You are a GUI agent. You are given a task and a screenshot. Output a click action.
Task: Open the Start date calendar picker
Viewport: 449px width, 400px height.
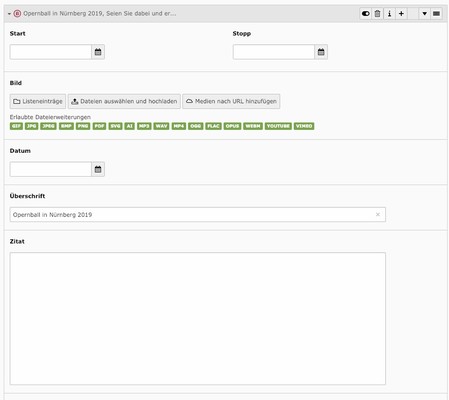pyautogui.click(x=98, y=52)
